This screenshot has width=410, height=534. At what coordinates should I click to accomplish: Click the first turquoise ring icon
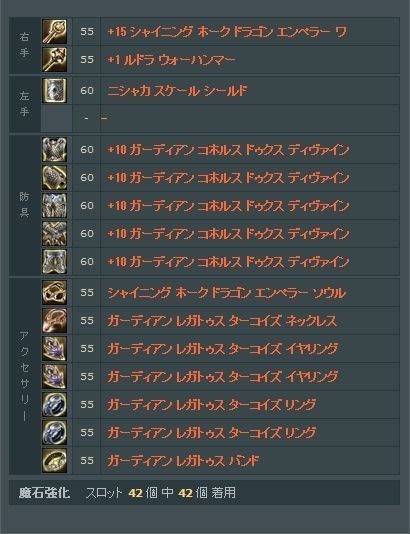pyautogui.click(x=54, y=404)
